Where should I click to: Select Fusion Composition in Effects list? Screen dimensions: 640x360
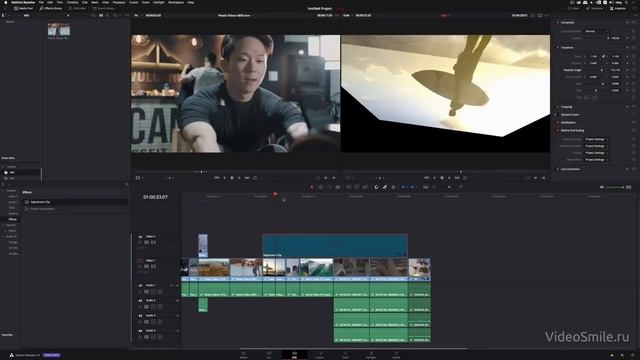76,209
